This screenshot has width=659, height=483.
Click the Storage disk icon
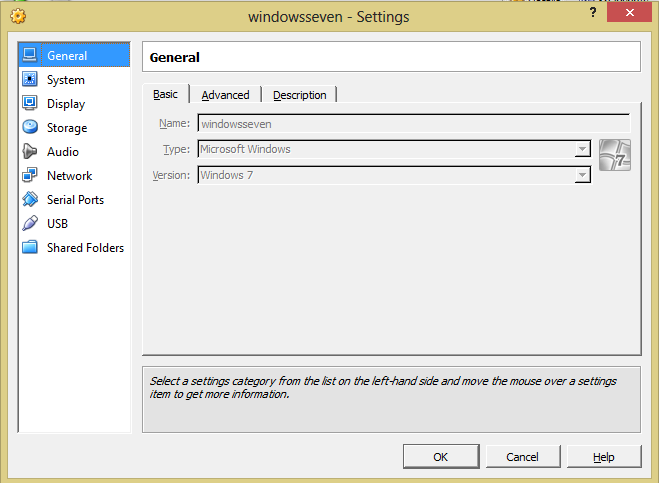pyautogui.click(x=30, y=127)
